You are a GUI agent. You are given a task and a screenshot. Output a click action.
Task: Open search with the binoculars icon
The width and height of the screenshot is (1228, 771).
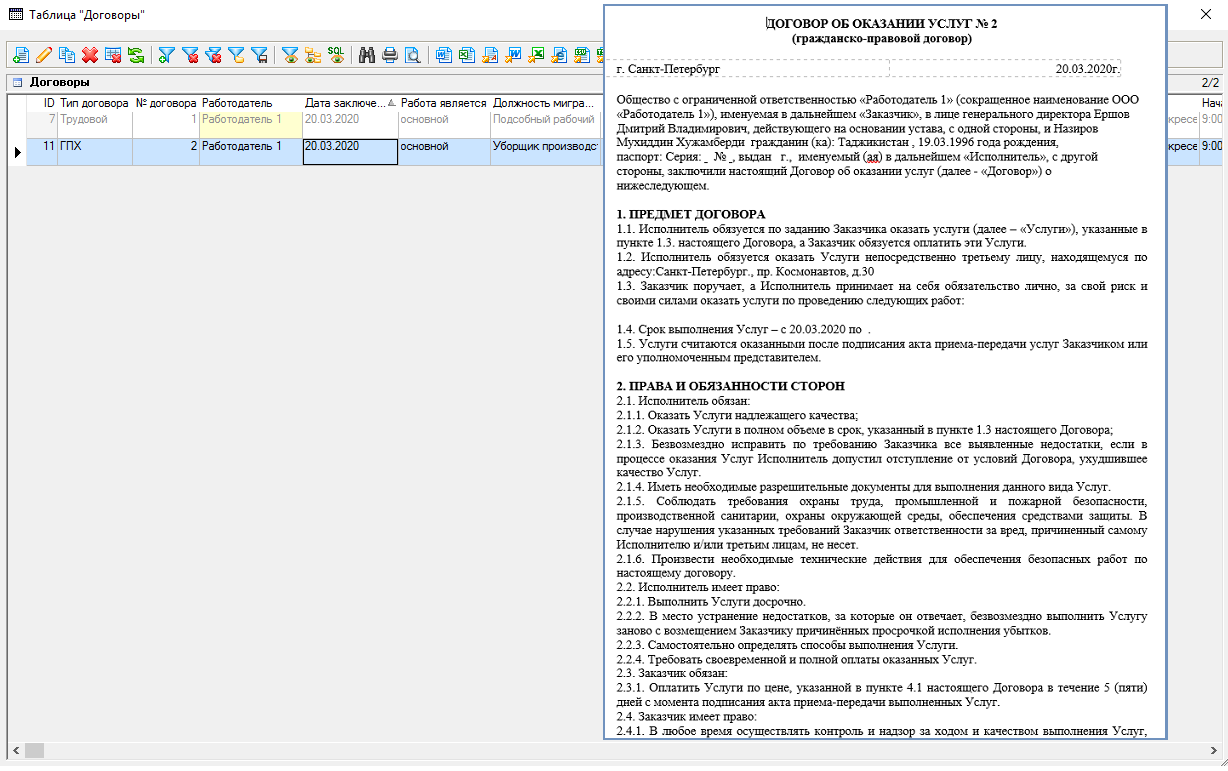[x=367, y=56]
